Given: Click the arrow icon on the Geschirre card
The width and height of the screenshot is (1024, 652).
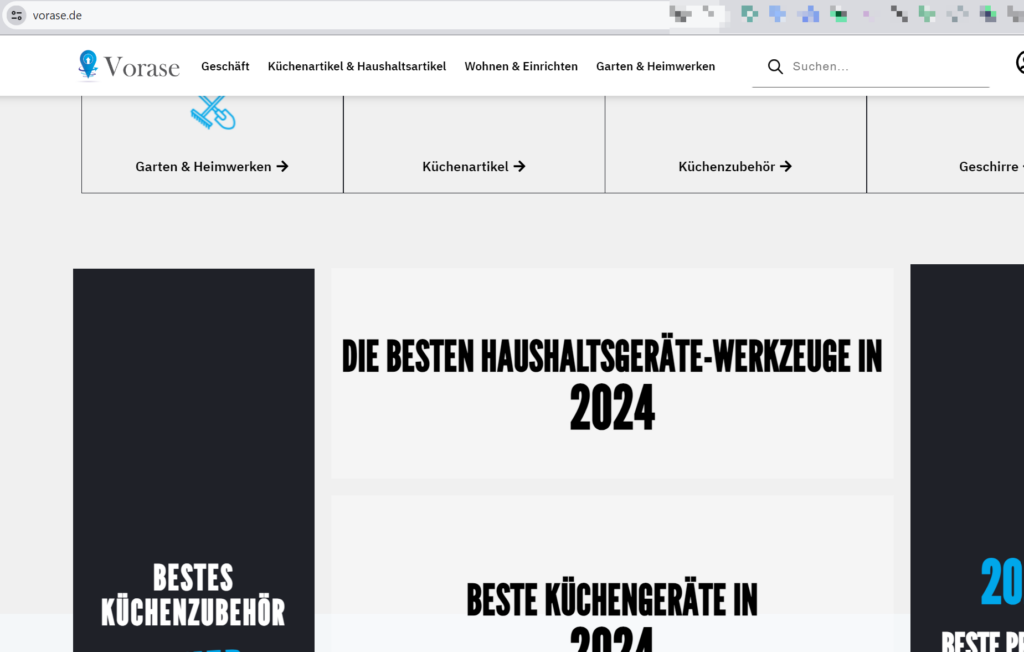Looking at the screenshot, I should 1021,166.
